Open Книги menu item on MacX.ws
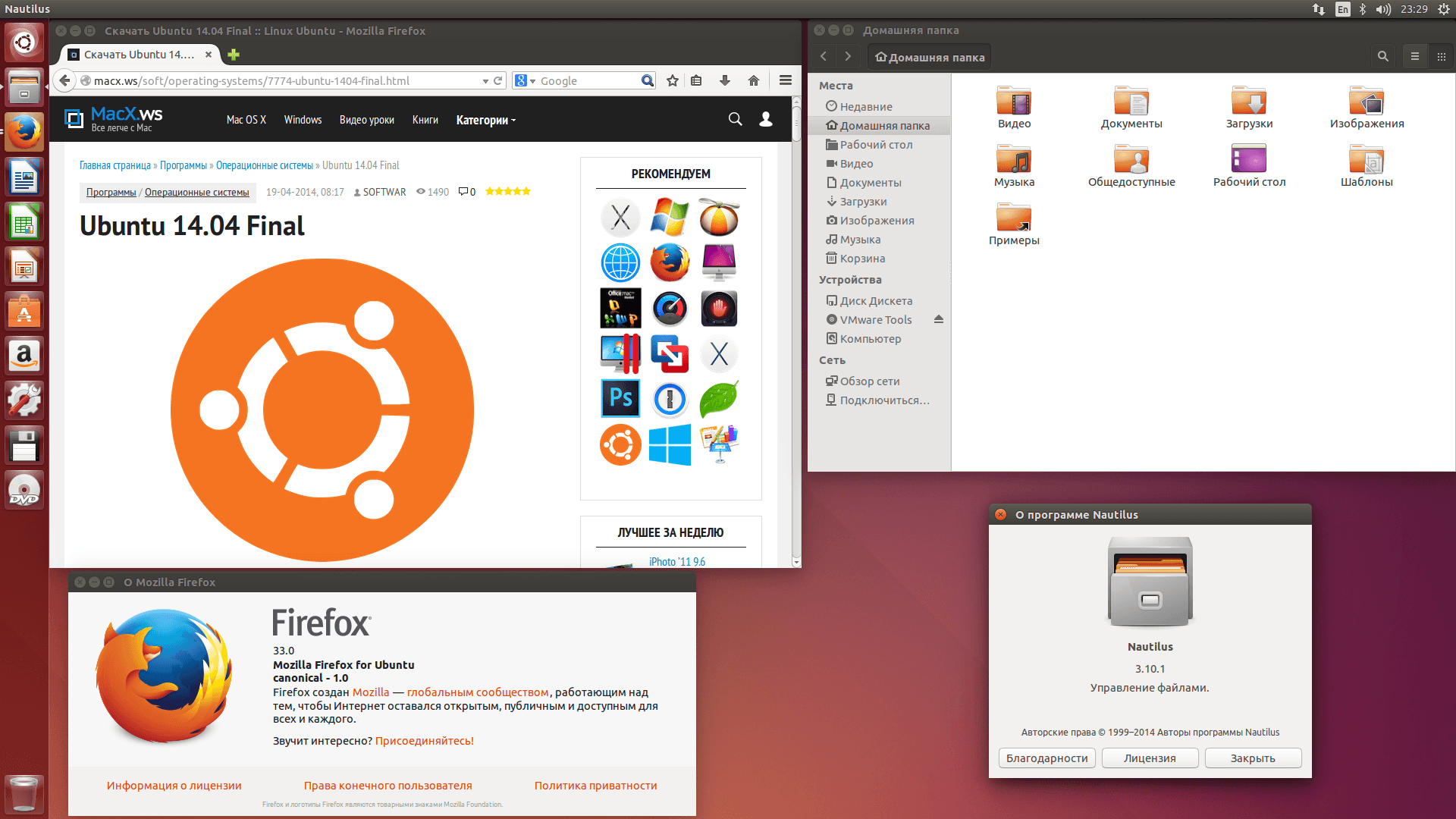The height and width of the screenshot is (819, 1456). tap(425, 120)
